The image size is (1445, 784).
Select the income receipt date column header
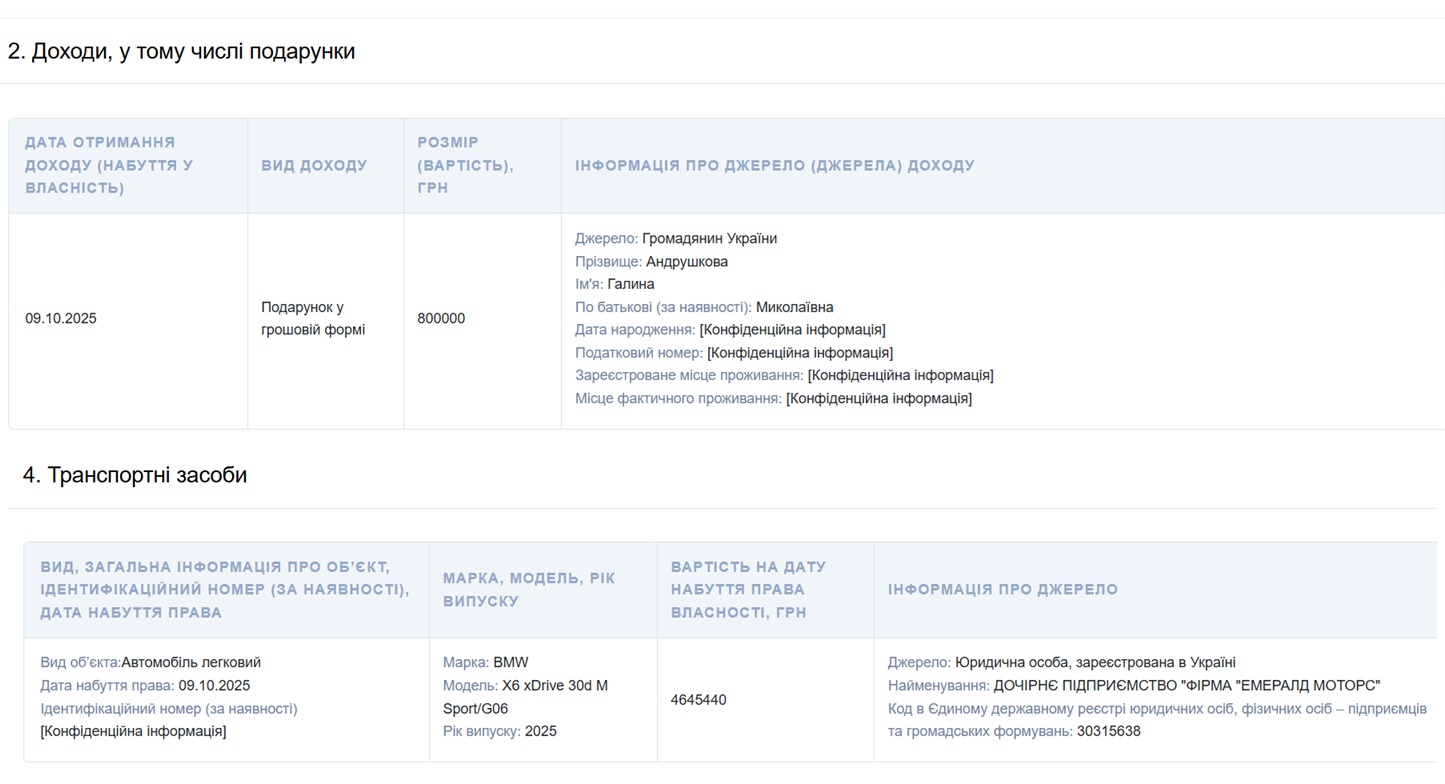109,165
